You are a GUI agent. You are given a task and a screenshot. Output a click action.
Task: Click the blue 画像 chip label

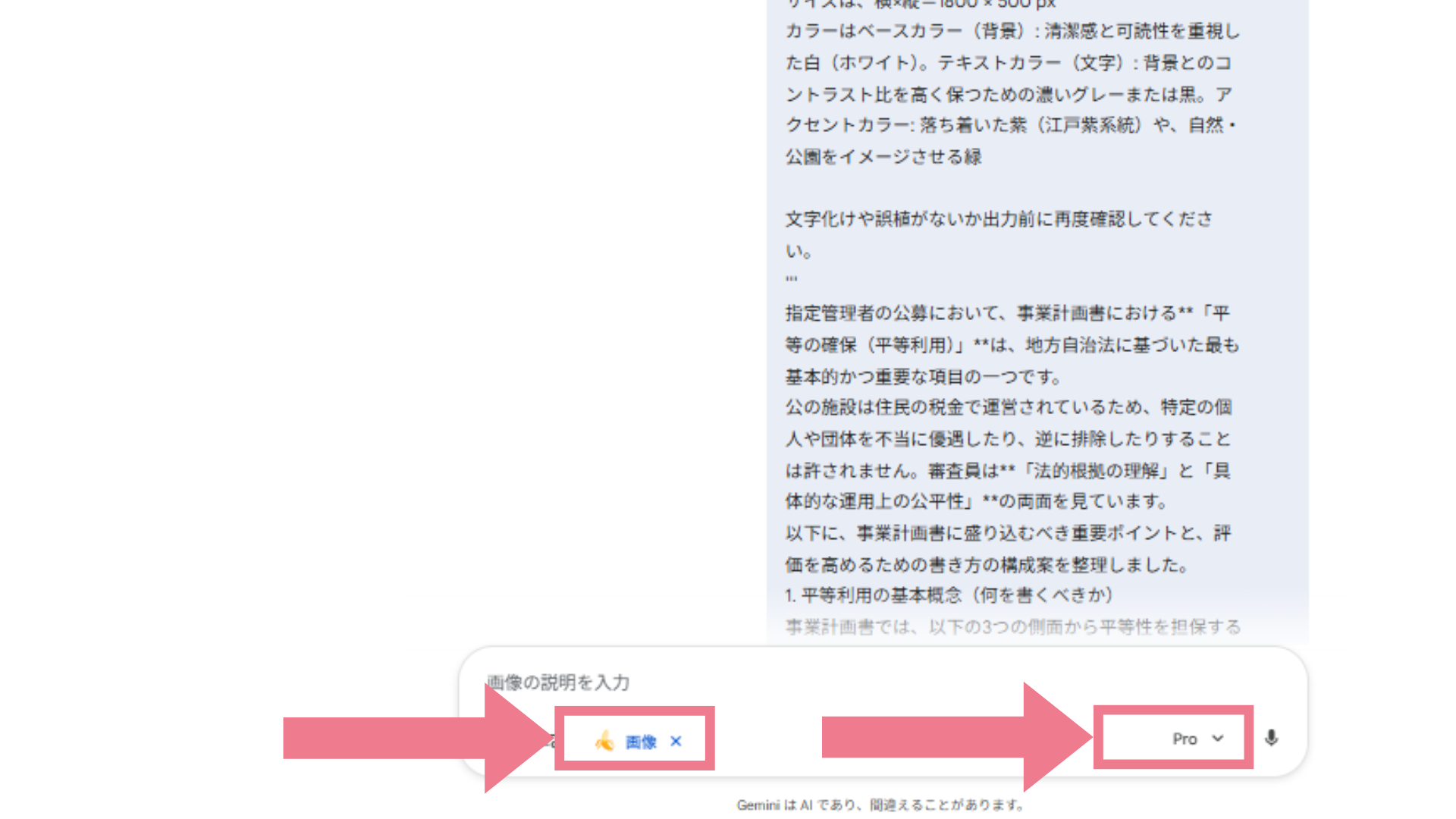point(641,742)
